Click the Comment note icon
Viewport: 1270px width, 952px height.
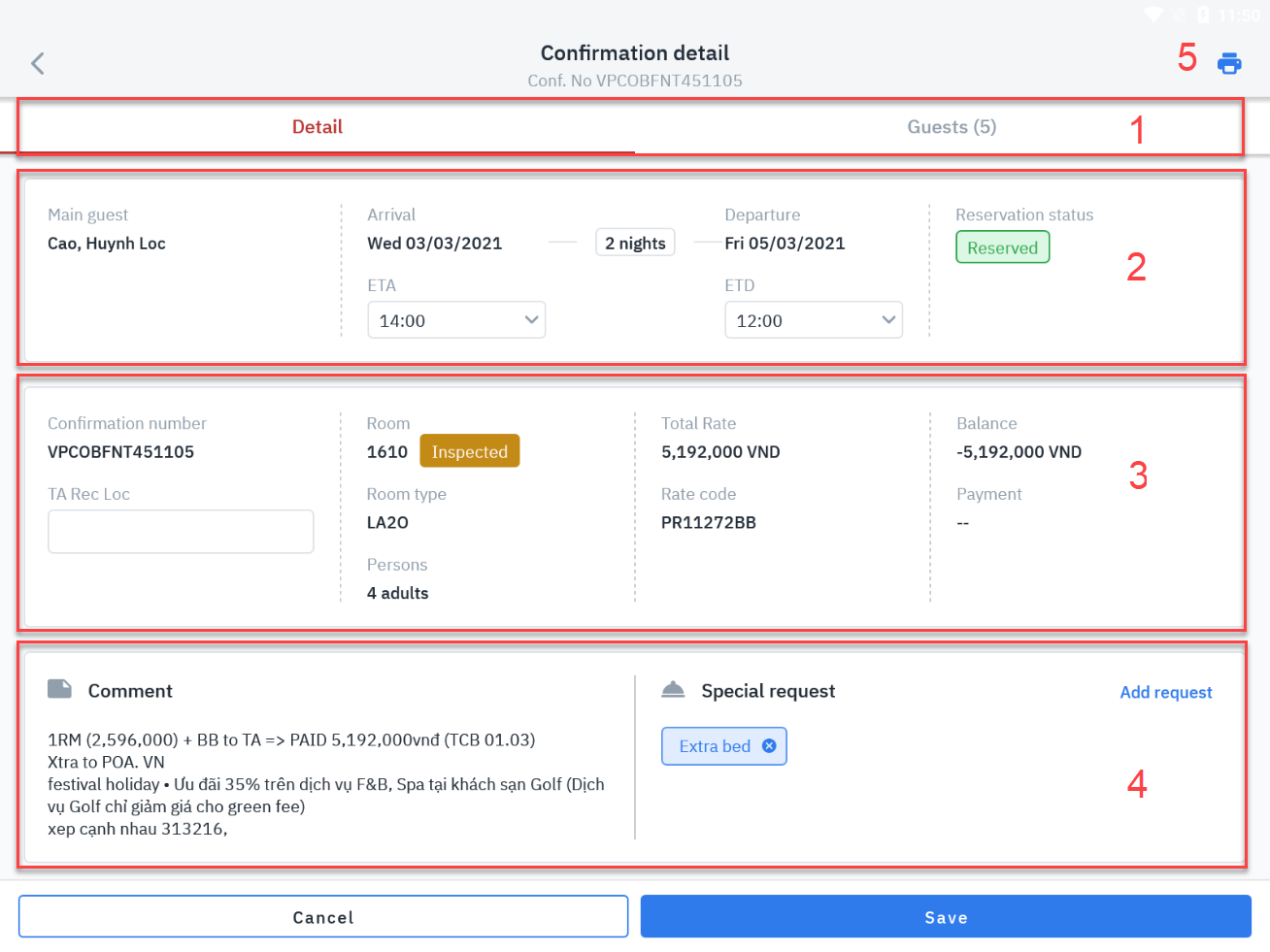point(60,690)
